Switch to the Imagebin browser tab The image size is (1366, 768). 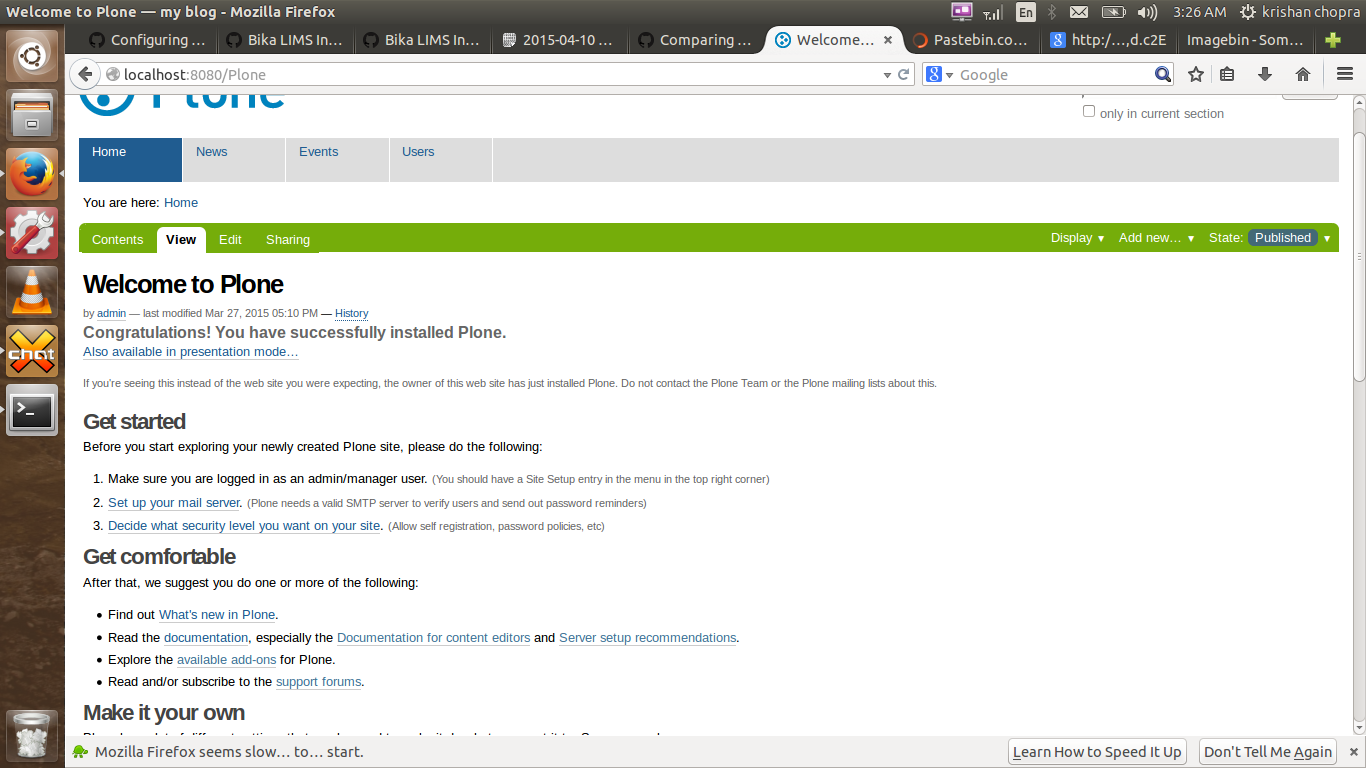tap(1245, 40)
